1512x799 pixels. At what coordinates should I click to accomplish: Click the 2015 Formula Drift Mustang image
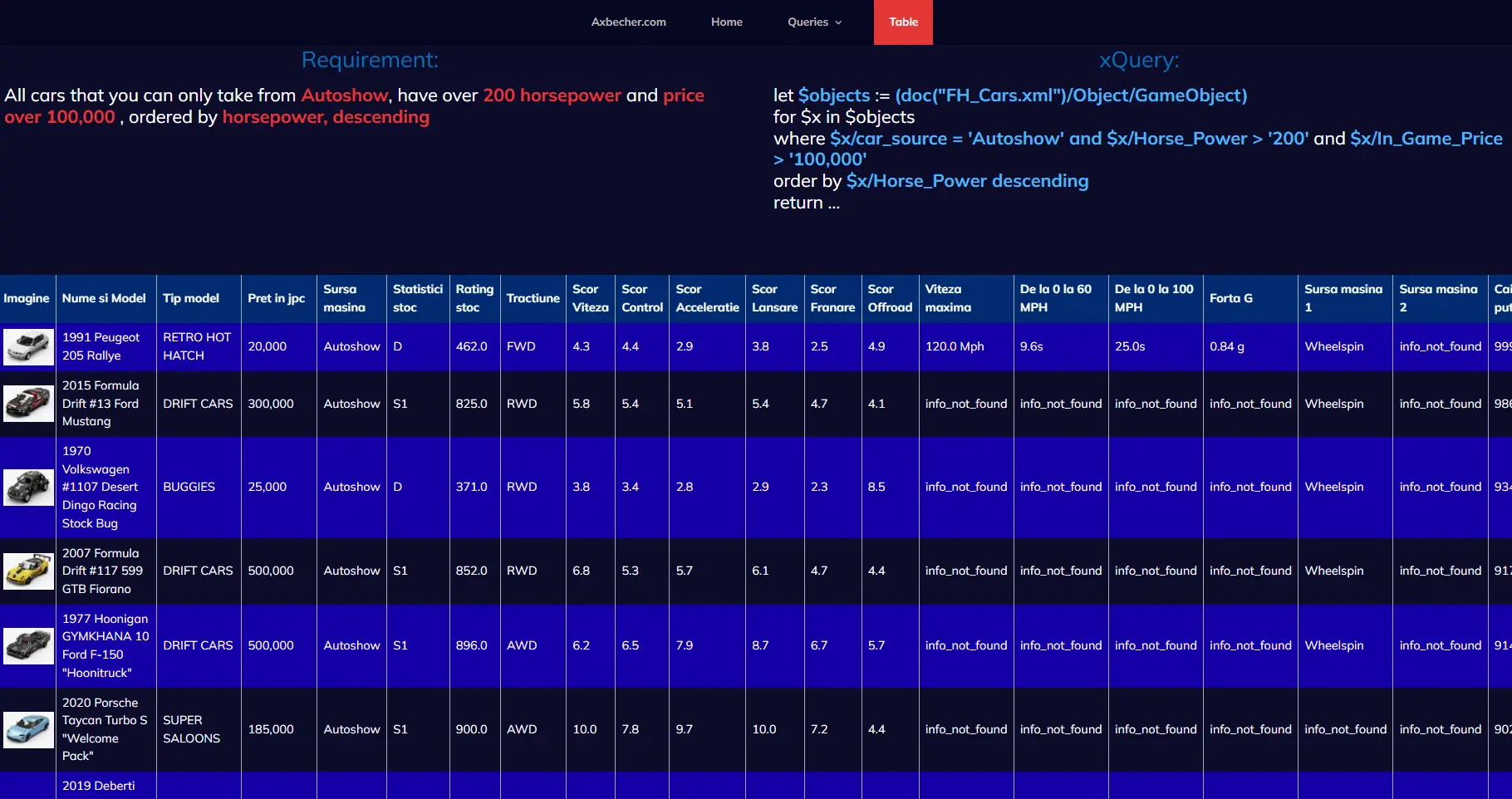click(x=28, y=404)
